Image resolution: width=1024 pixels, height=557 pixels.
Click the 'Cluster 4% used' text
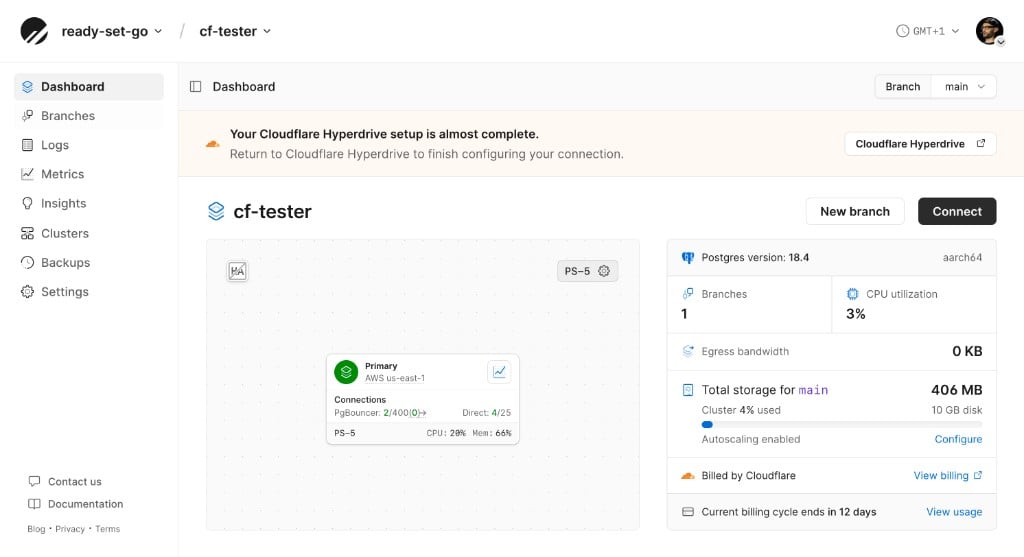click(741, 410)
